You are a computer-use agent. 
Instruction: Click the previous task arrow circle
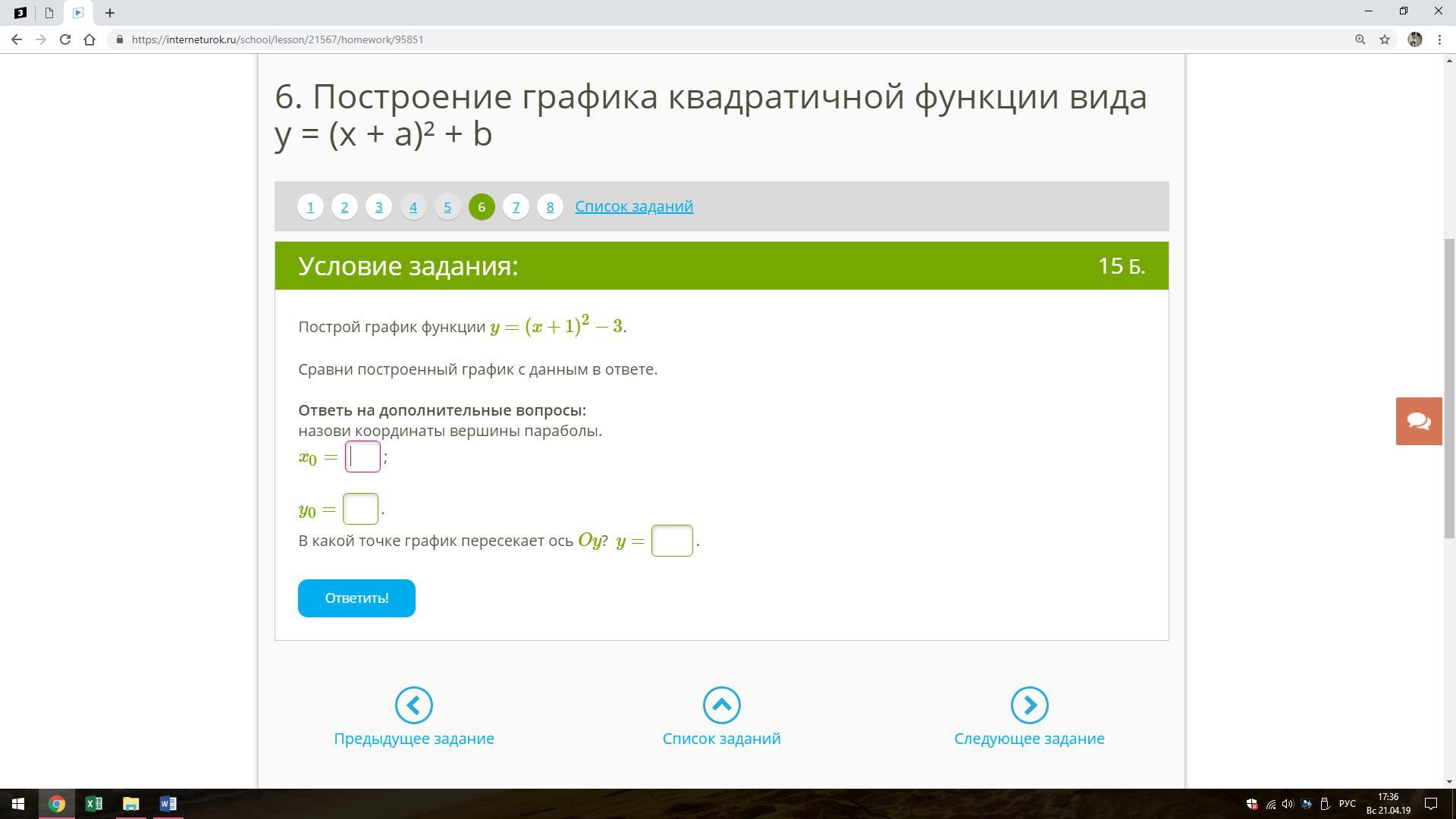point(413,705)
